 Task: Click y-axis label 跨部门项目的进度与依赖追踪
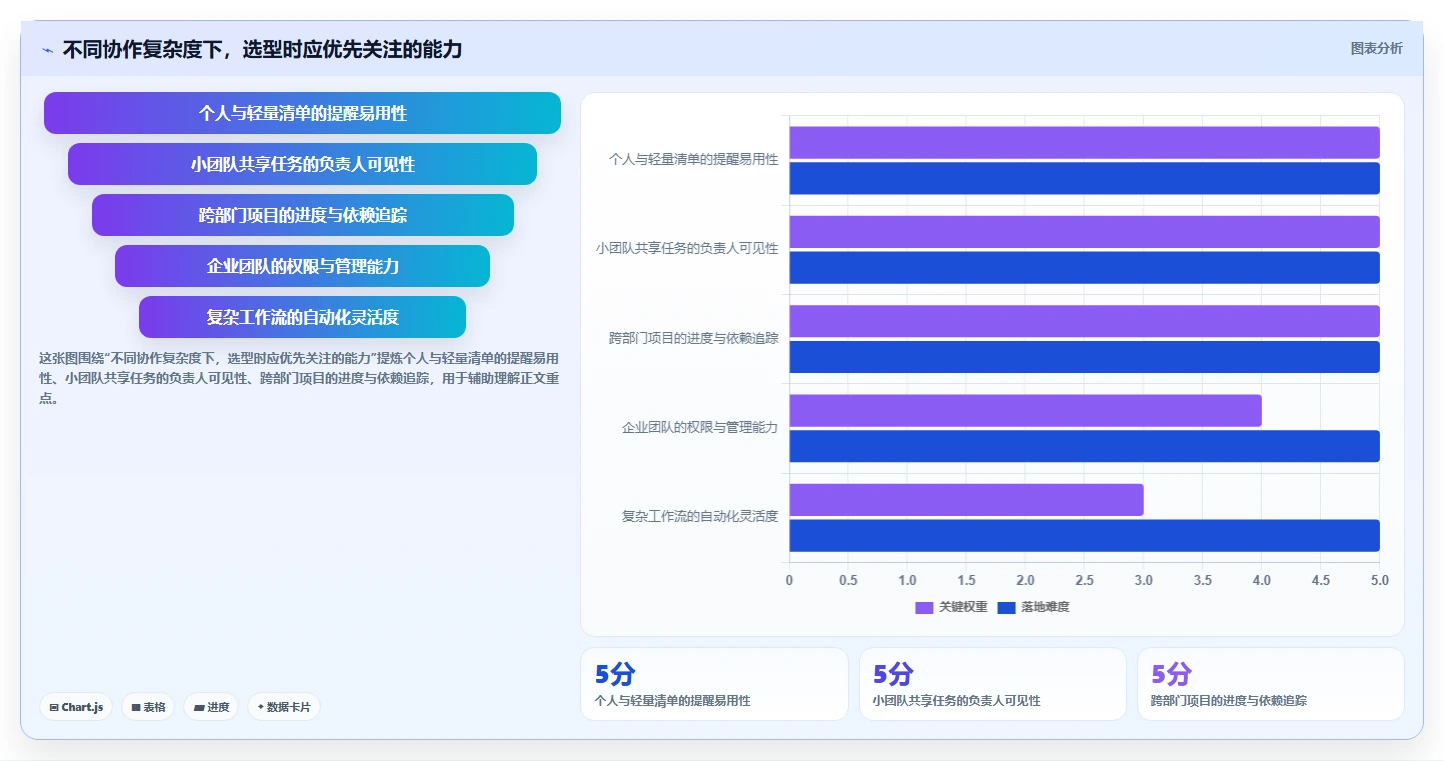pyautogui.click(x=693, y=338)
